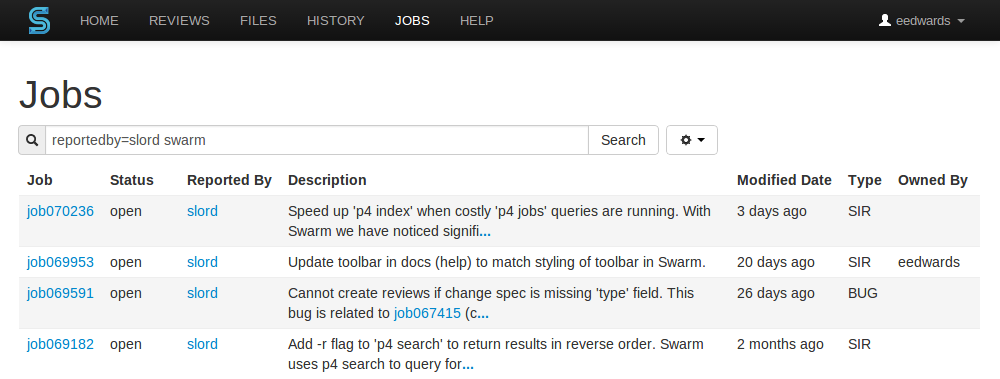1000x379 pixels.
Task: Open the Help menu item
Action: (x=476, y=20)
